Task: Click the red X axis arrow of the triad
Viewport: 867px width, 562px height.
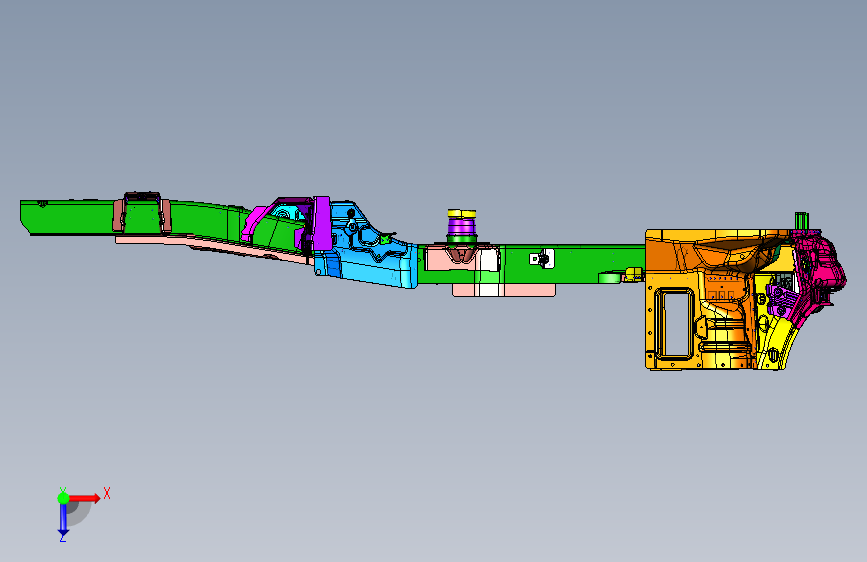Action: (85, 498)
